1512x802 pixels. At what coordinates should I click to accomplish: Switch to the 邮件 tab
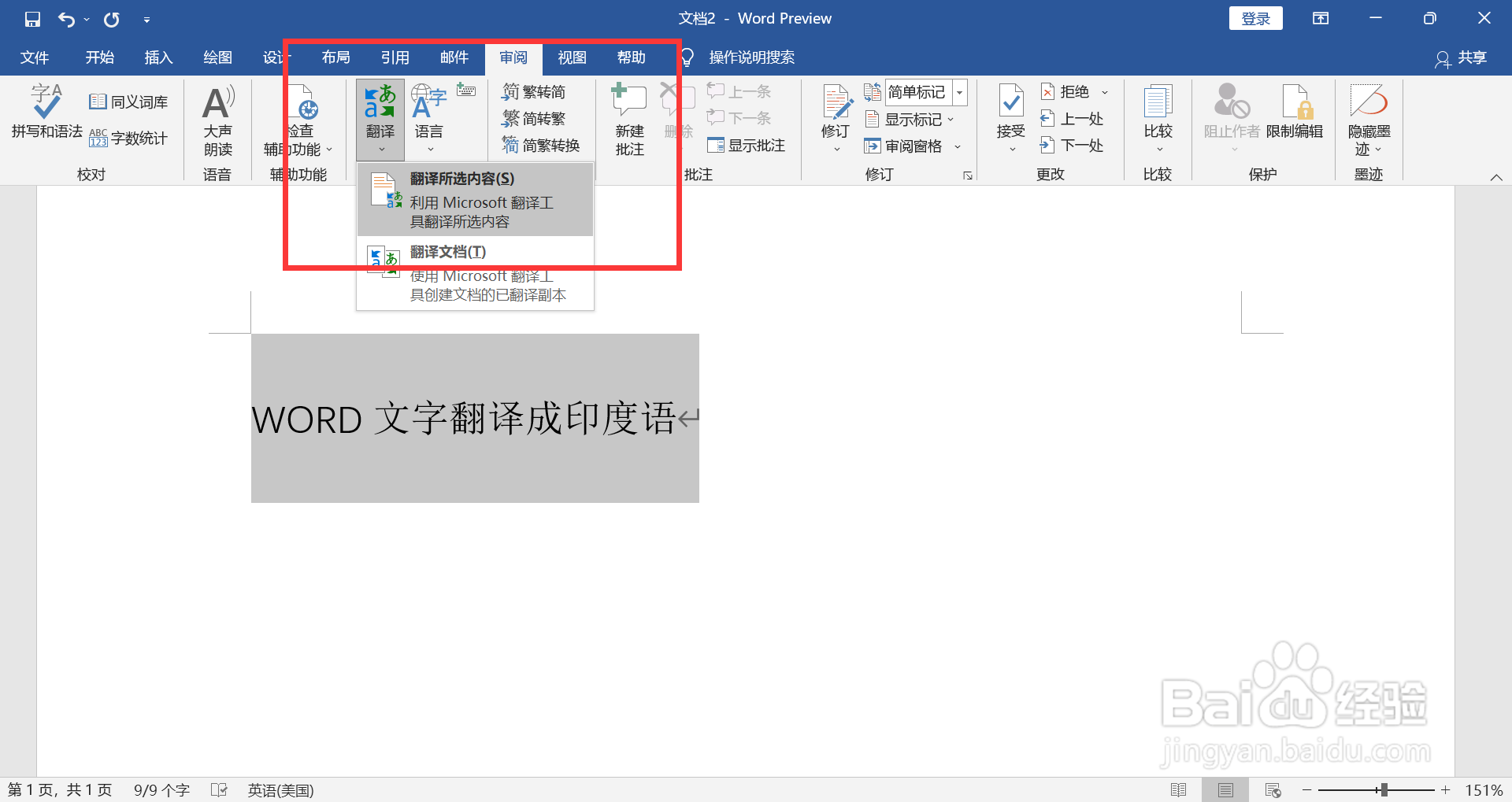point(454,57)
